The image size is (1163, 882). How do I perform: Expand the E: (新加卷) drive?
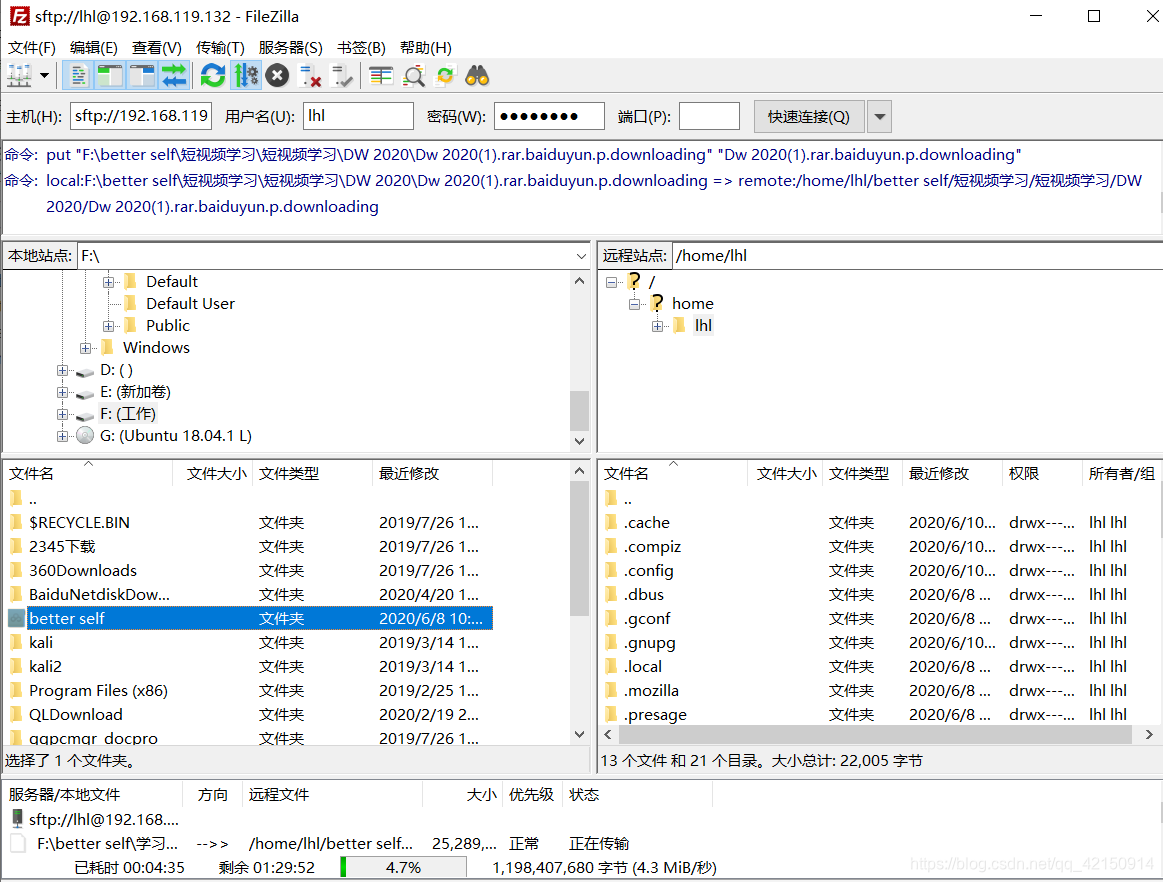coord(62,392)
